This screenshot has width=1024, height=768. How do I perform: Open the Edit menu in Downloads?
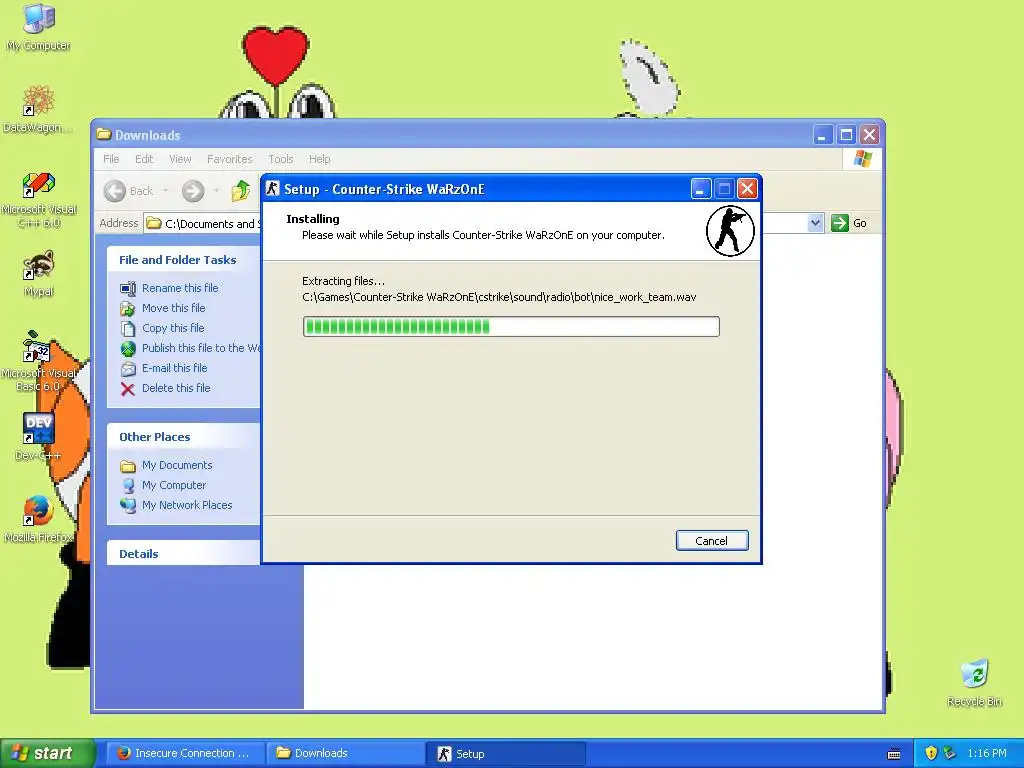click(144, 159)
